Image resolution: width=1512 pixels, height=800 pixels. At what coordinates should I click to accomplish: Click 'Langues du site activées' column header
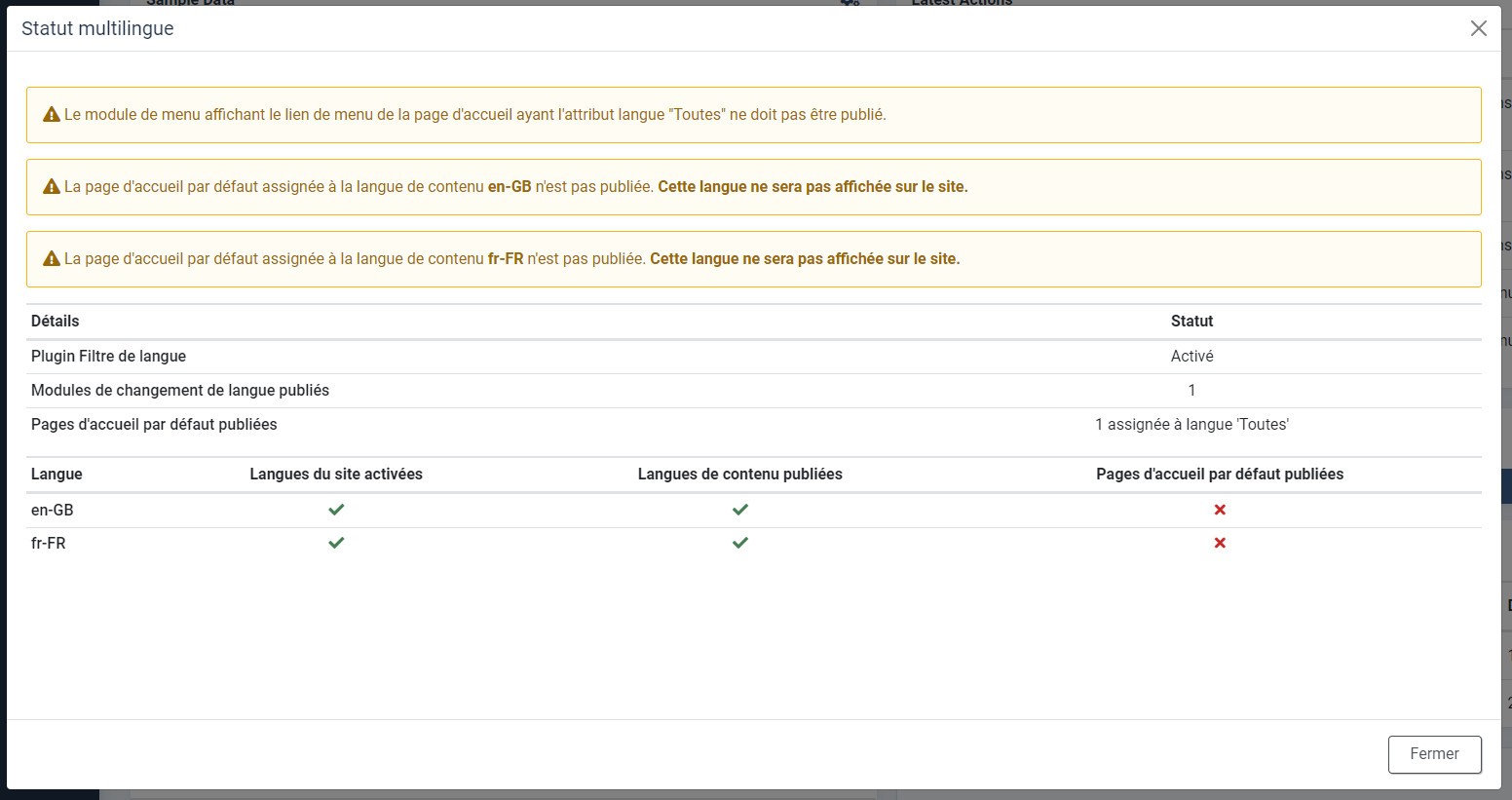(336, 474)
